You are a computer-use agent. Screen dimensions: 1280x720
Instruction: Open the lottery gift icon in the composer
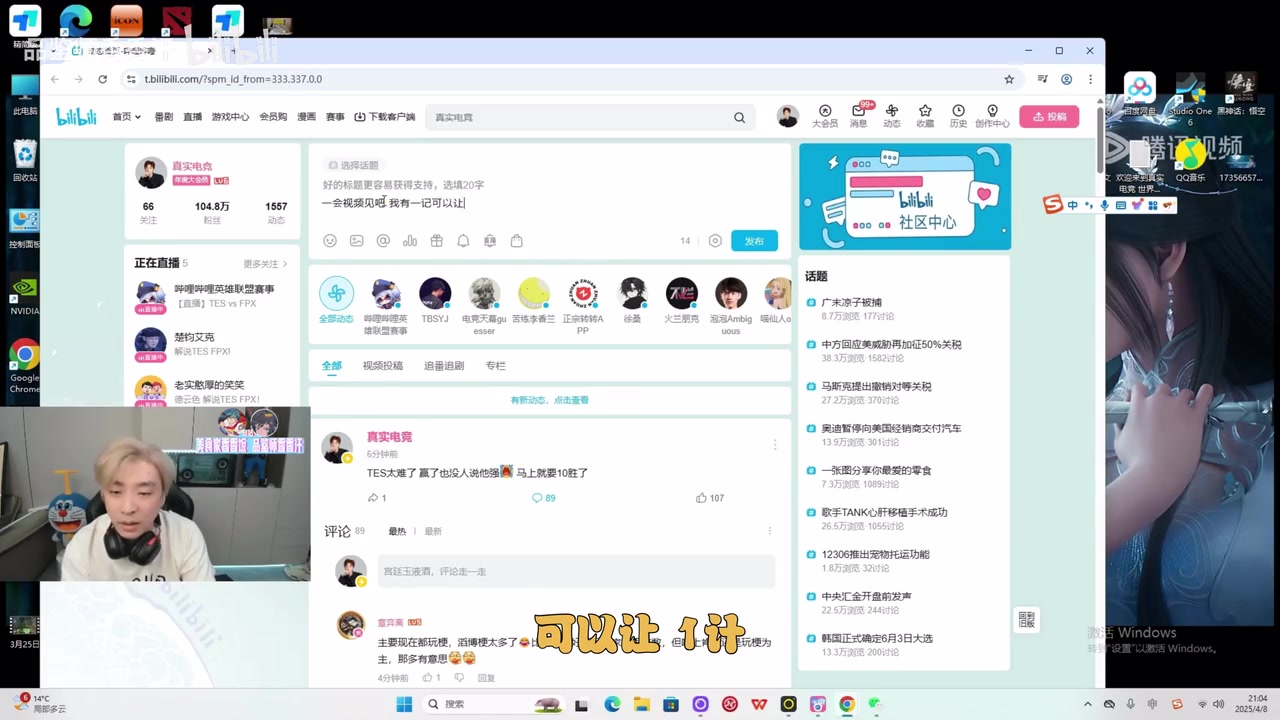pos(436,240)
